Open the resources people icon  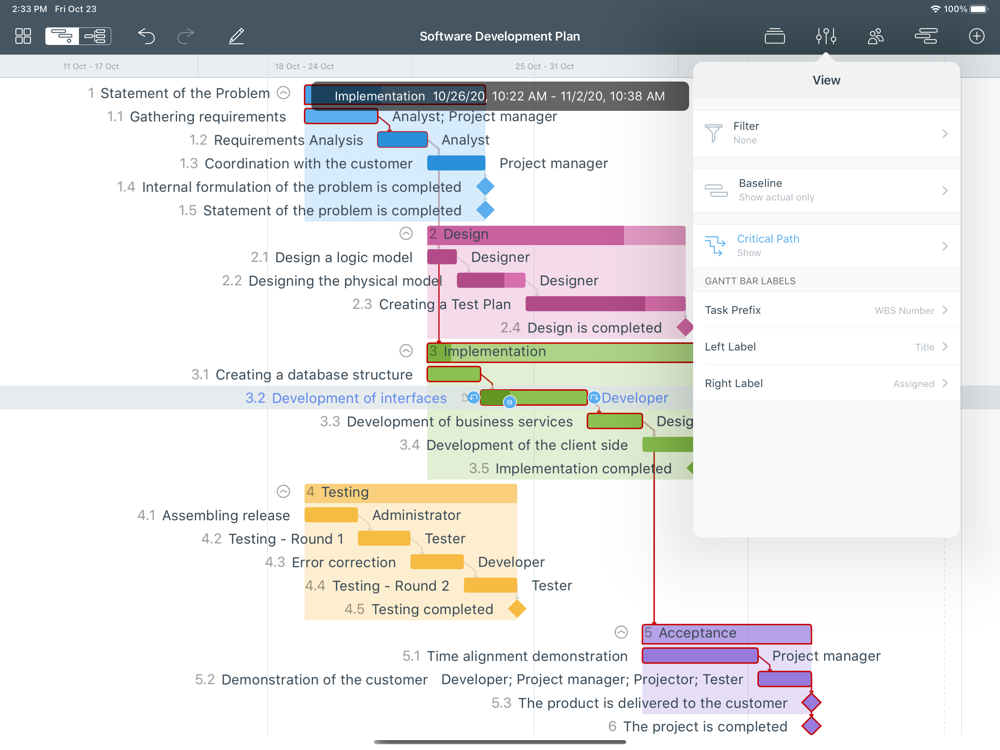click(876, 36)
